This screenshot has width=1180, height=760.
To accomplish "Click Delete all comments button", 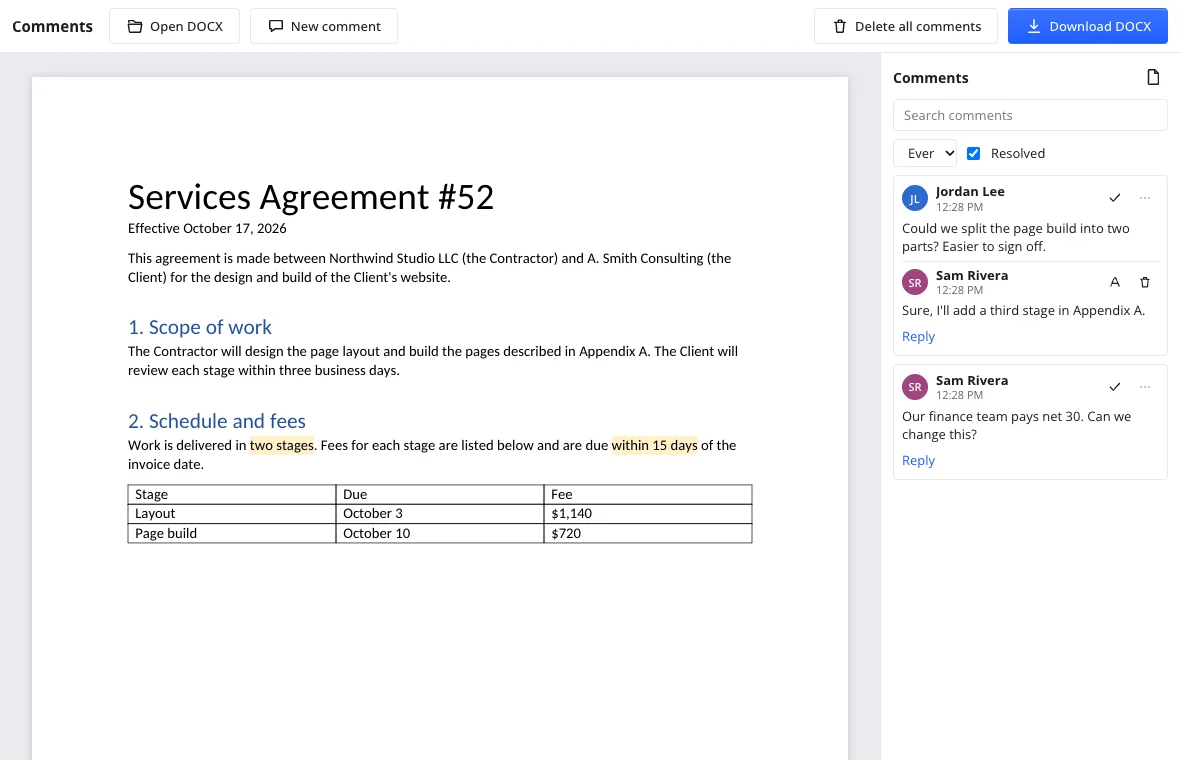I will tap(905, 26).
